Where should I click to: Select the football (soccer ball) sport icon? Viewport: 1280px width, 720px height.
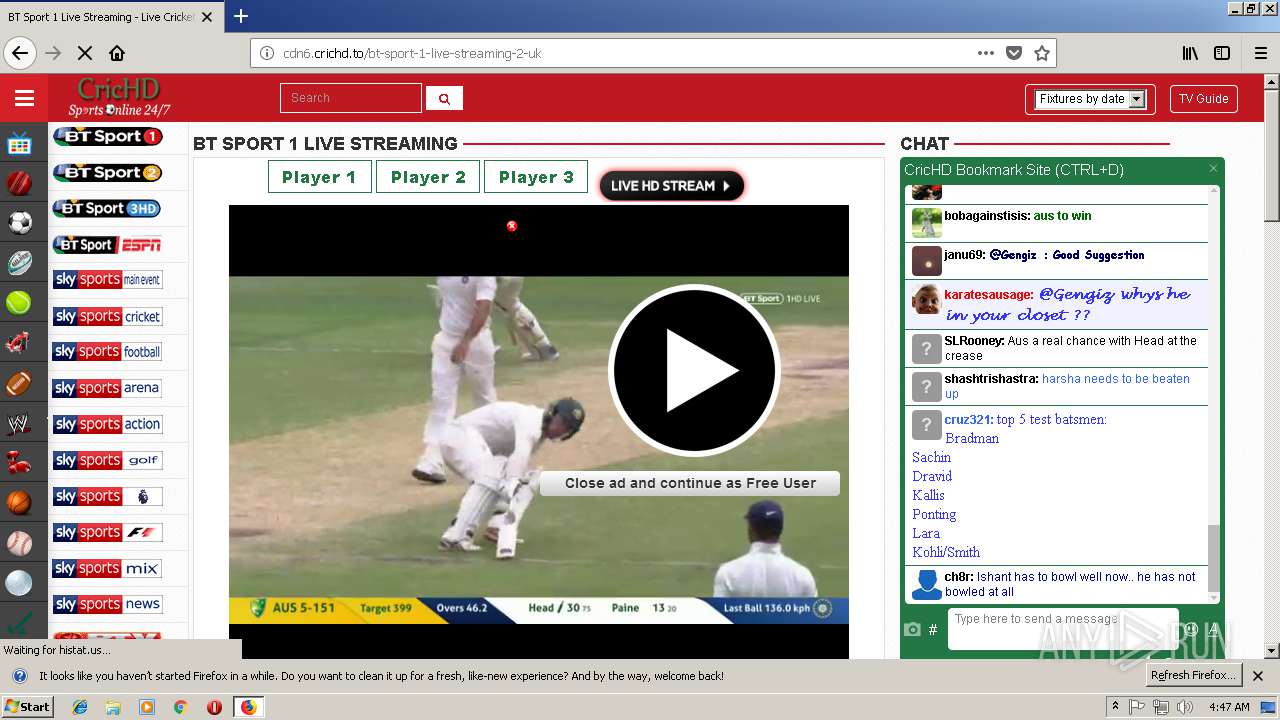pos(19,222)
